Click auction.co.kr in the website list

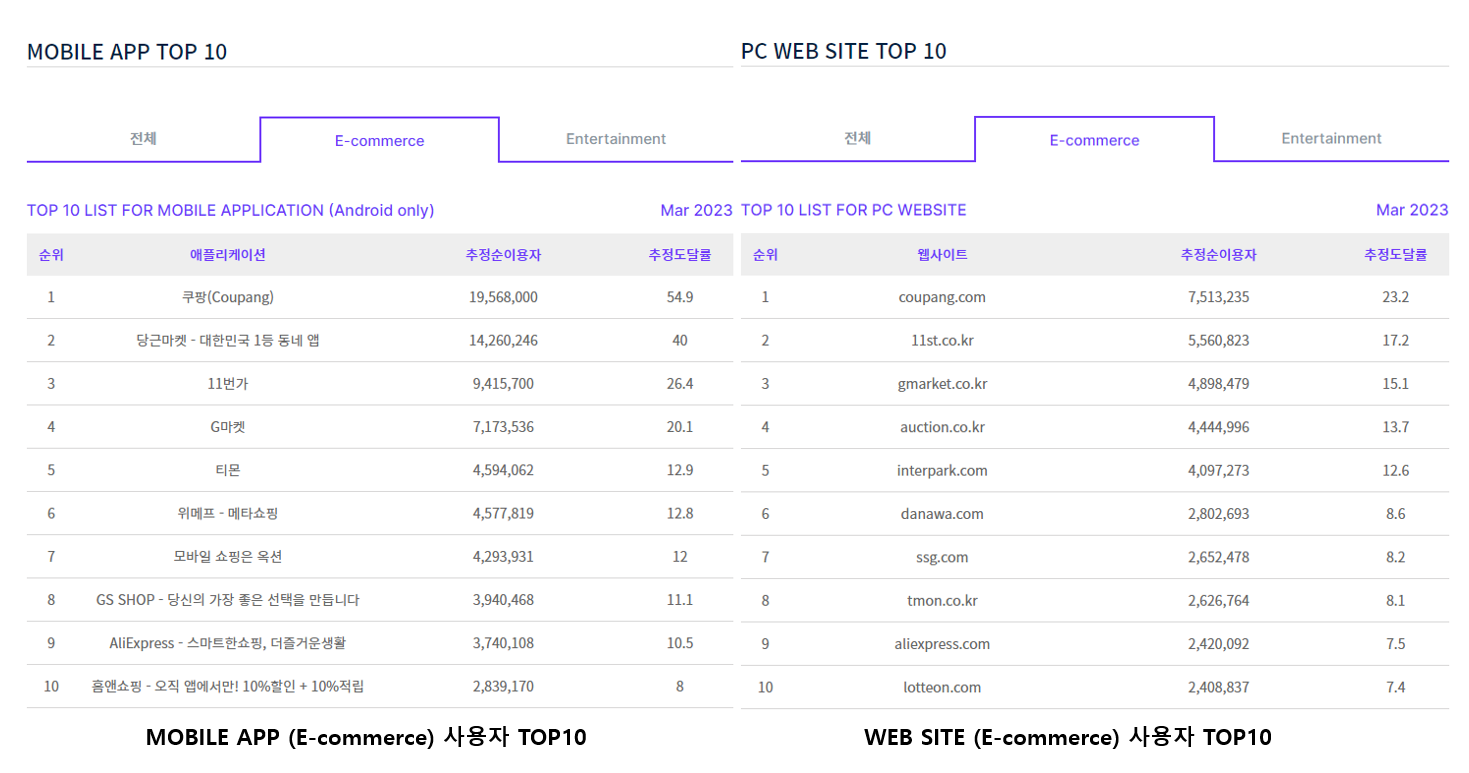942,427
